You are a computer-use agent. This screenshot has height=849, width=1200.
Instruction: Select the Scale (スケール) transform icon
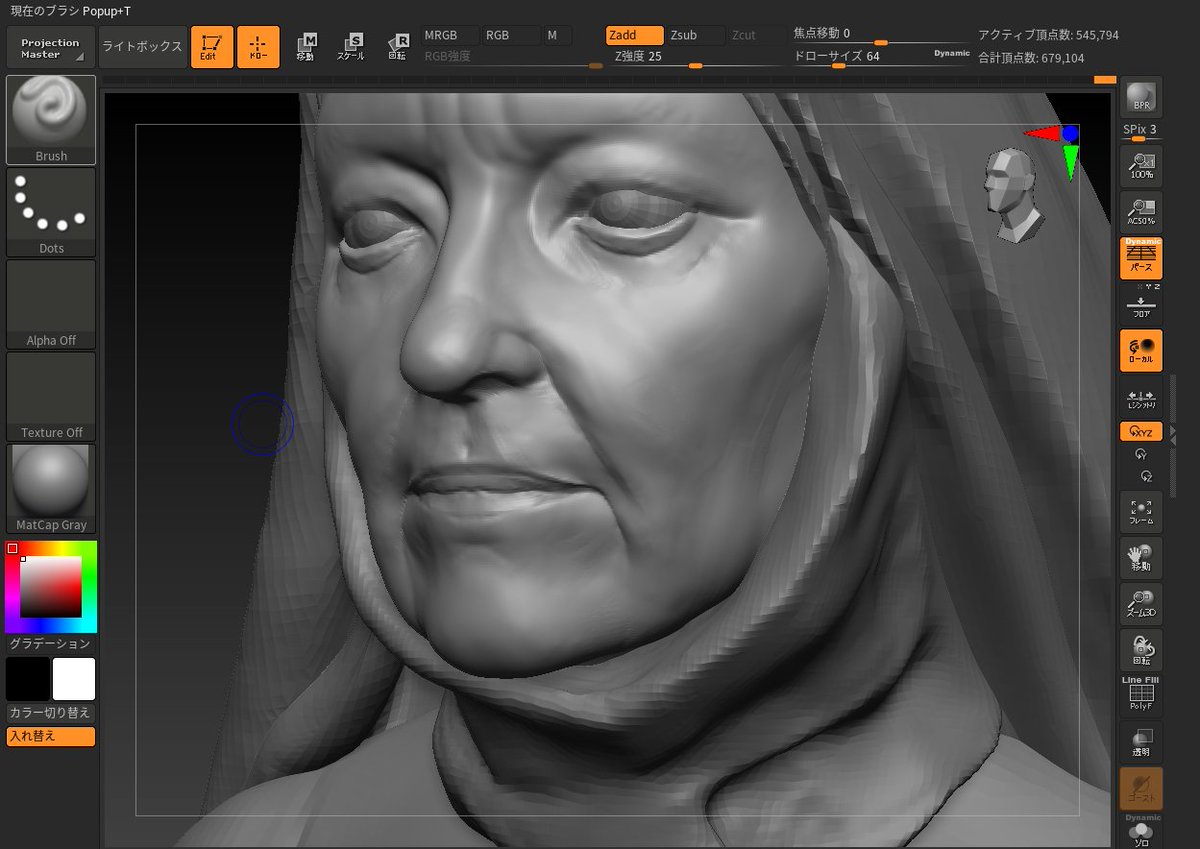[351, 47]
